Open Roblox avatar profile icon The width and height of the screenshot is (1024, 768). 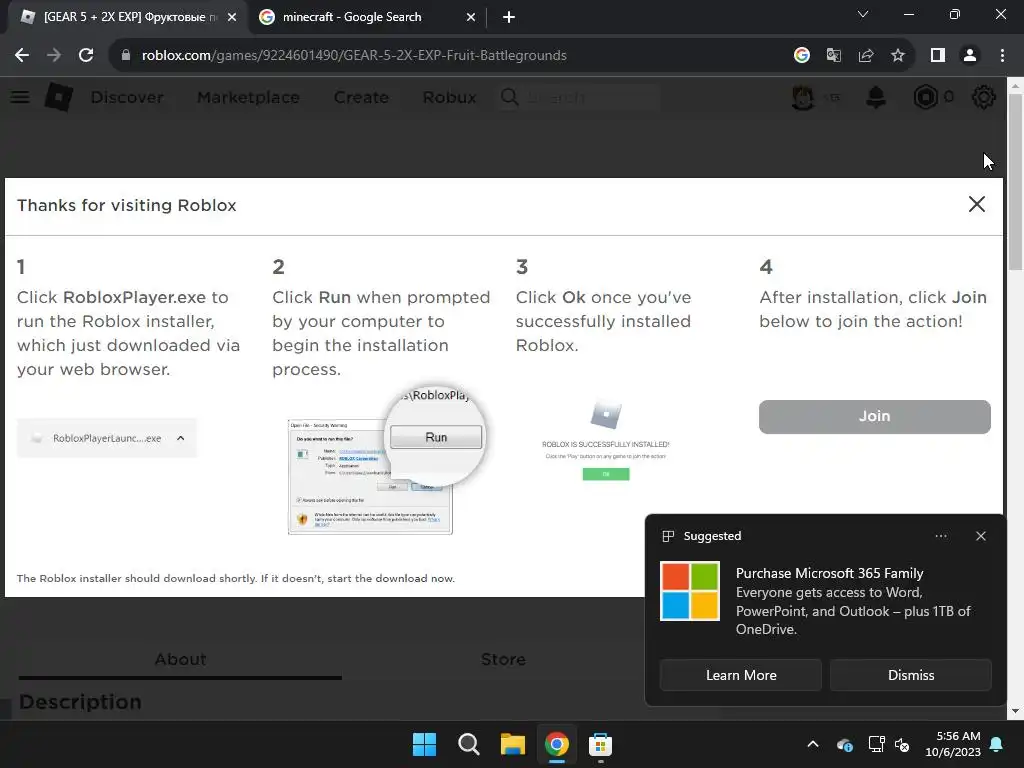803,97
